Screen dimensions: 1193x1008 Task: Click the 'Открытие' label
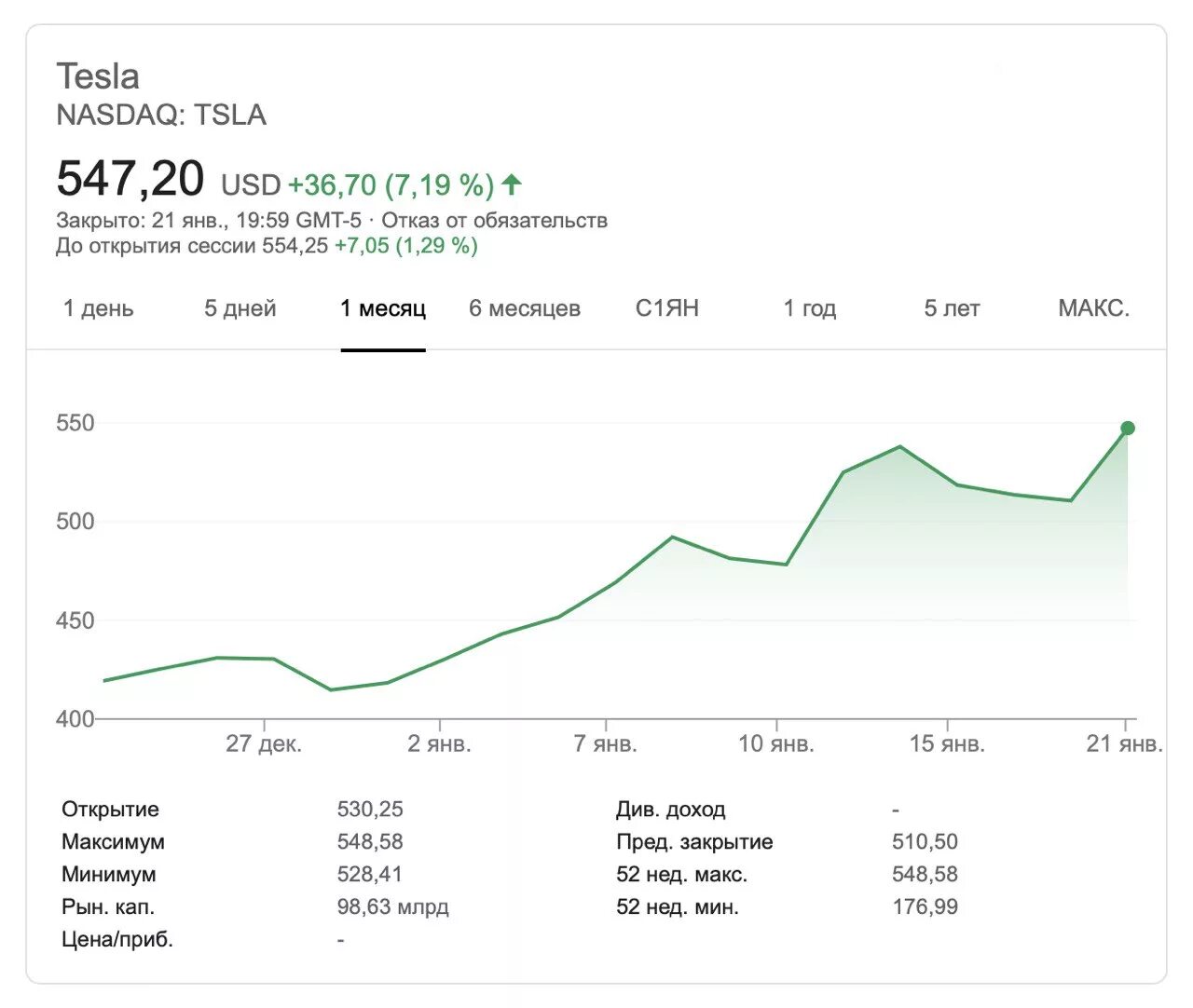coord(110,809)
